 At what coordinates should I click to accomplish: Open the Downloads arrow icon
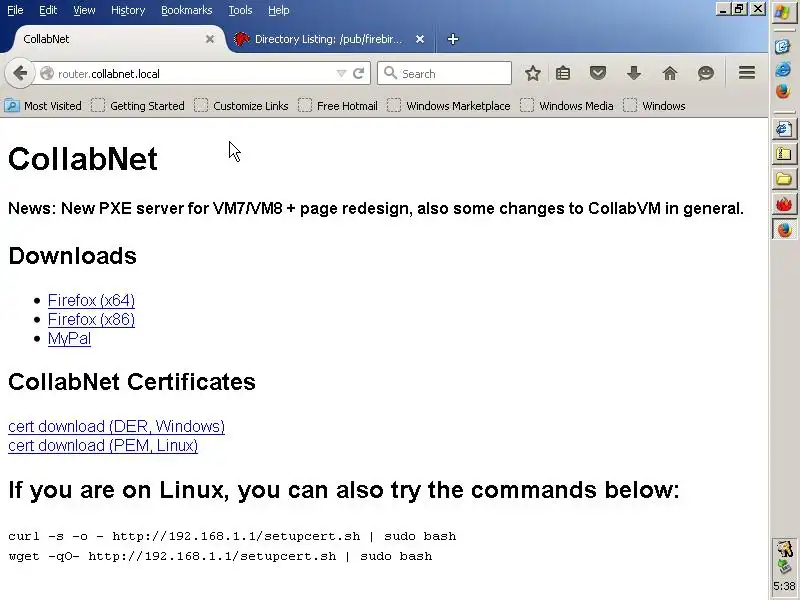634,73
